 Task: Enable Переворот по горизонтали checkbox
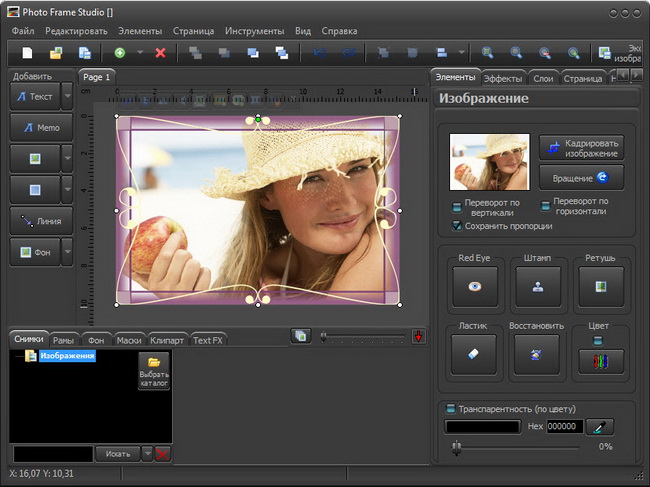(x=545, y=208)
